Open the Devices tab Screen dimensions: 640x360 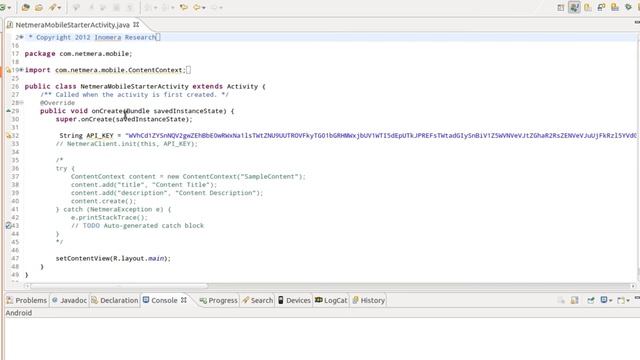294,300
